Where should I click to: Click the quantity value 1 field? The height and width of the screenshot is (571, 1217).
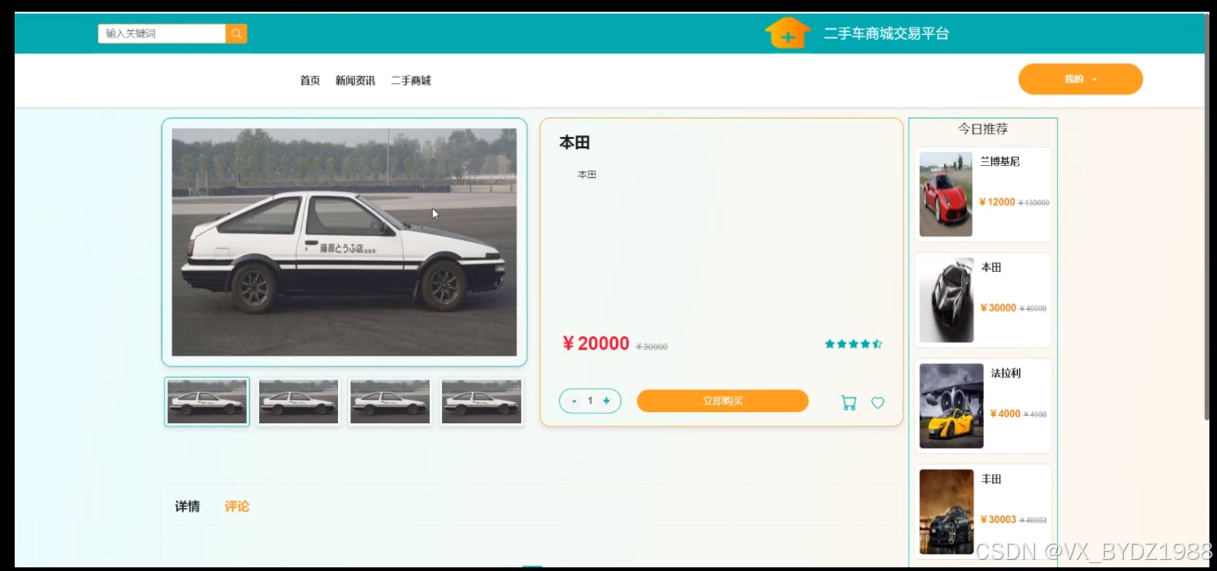pos(590,401)
